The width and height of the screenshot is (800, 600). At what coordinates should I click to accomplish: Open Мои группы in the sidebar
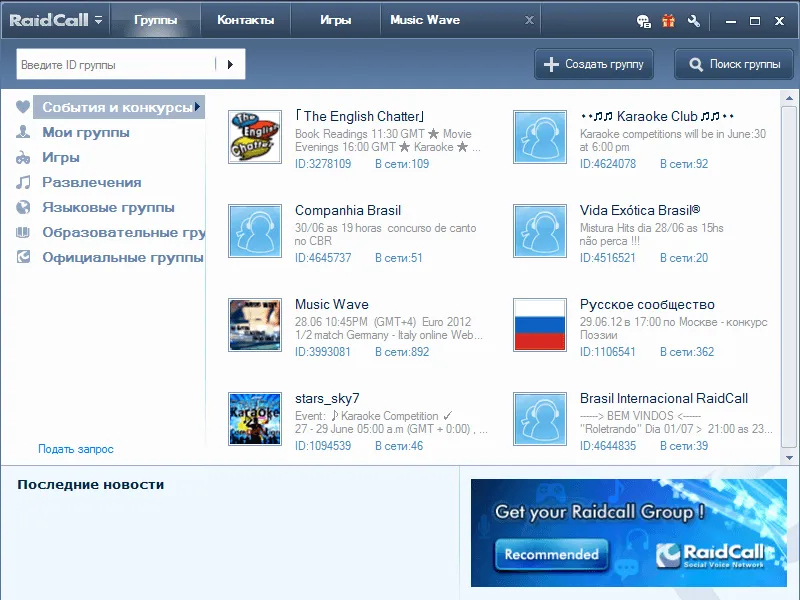click(86, 132)
